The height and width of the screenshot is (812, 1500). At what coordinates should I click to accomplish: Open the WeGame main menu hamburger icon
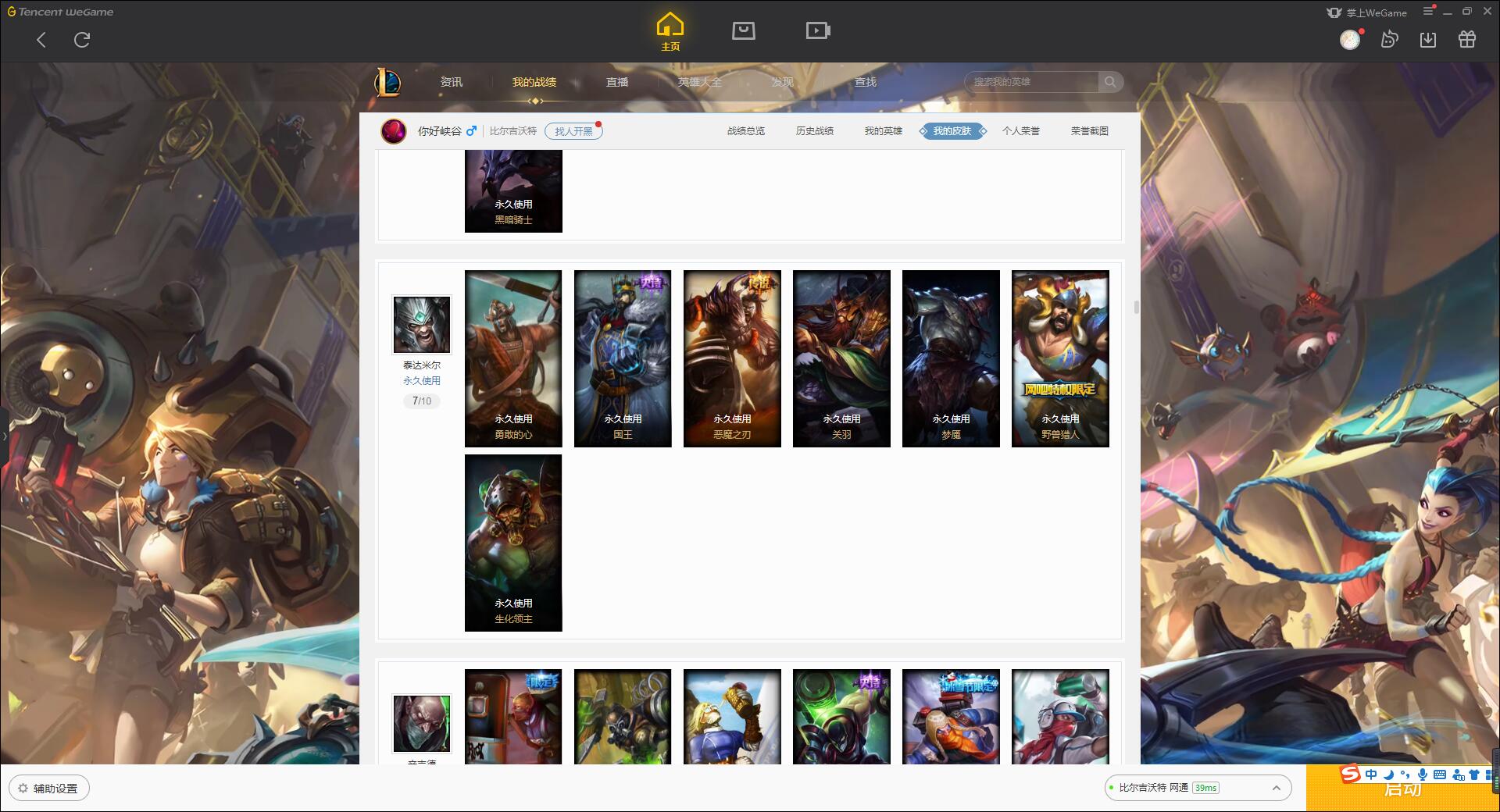tap(1428, 11)
